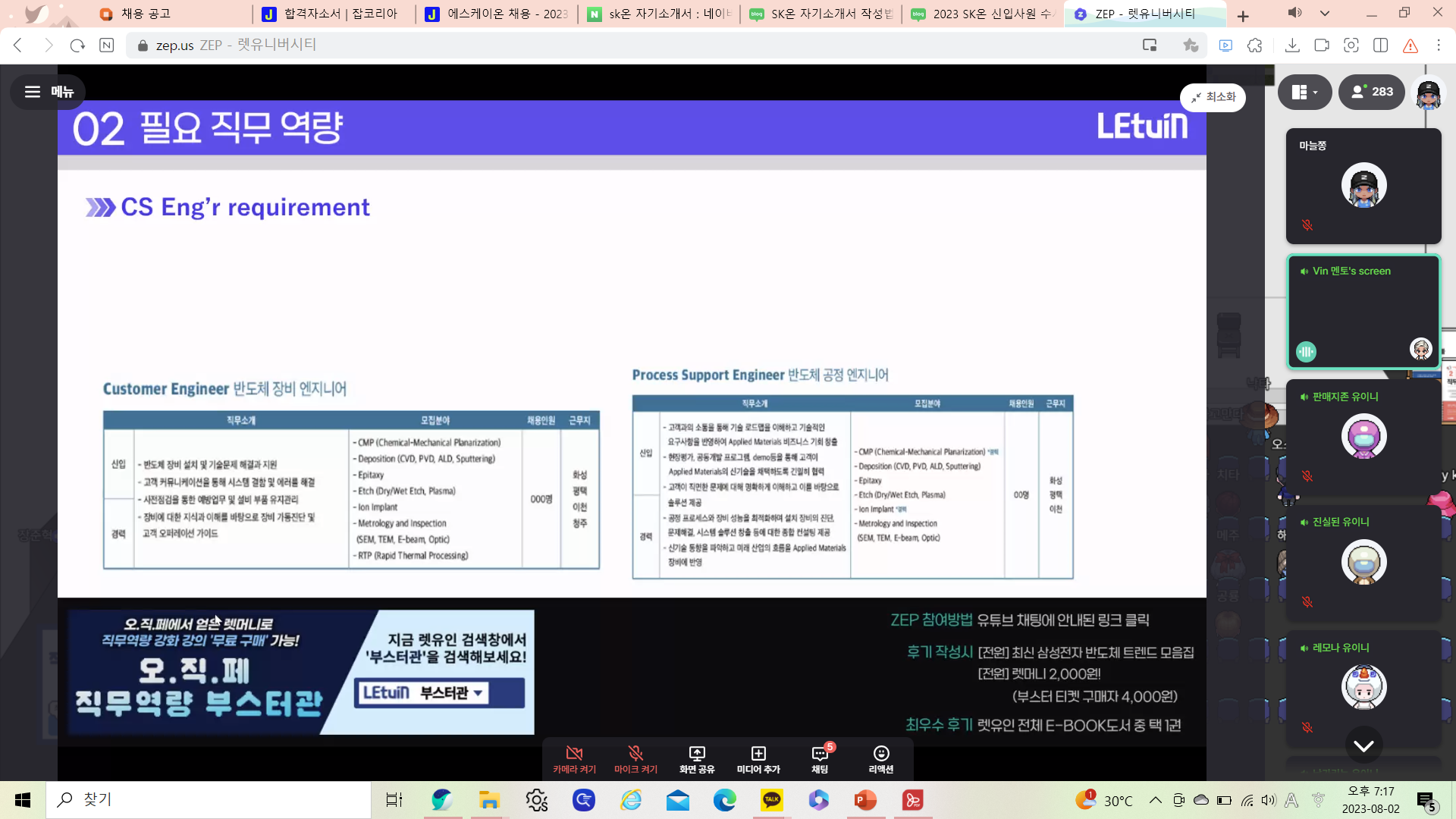The image size is (1456, 819).
Task: Expand the video layout dropdown
Action: tap(1304, 92)
